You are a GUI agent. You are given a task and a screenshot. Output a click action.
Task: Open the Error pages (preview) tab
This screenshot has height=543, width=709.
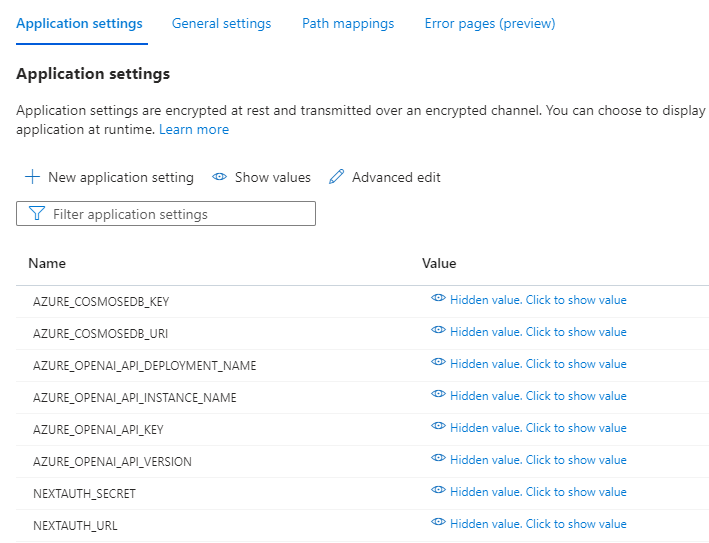(x=490, y=24)
